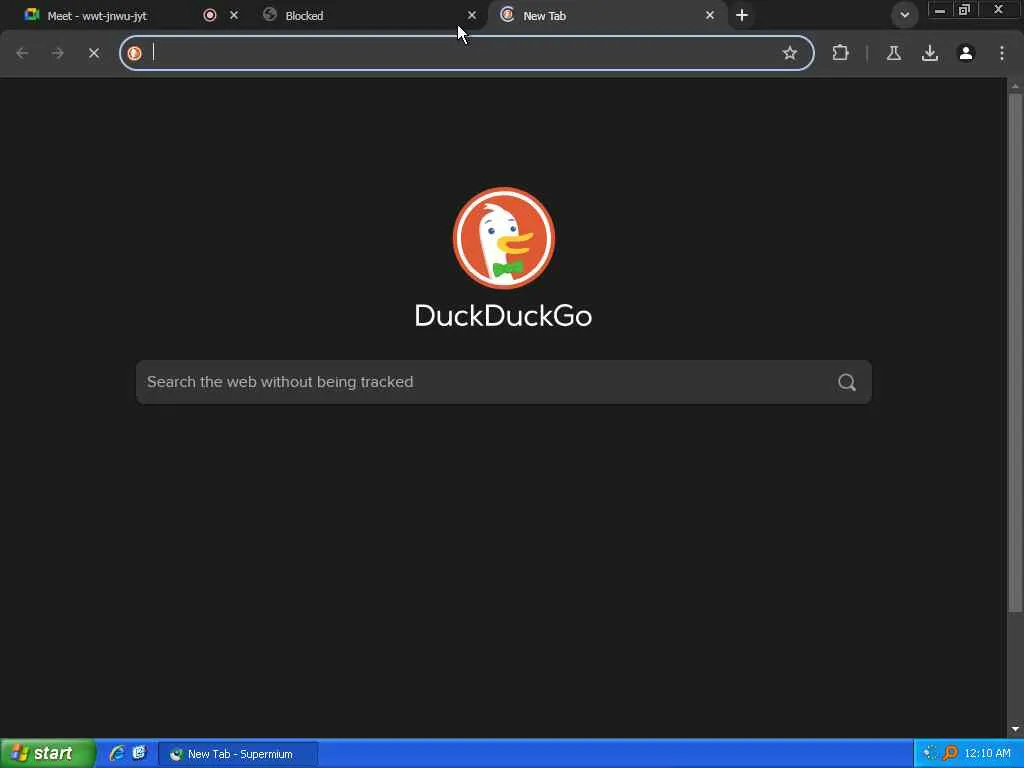Open the profile avatar menu
Screen dimensions: 1024x768
(x=966, y=53)
